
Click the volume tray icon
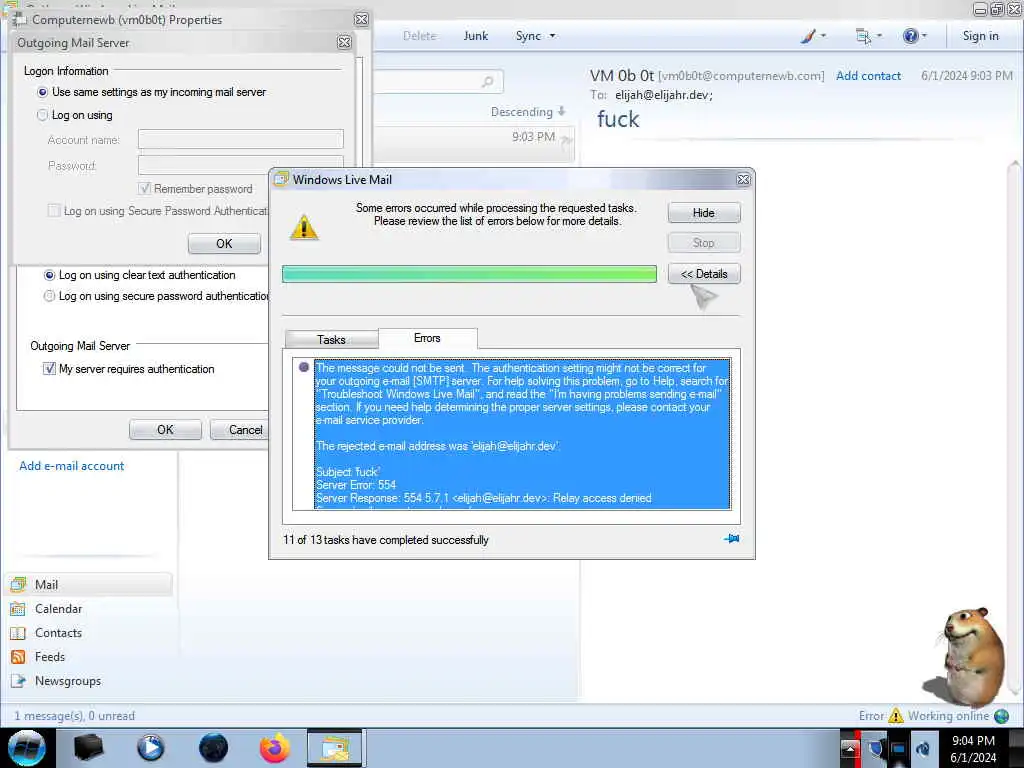(x=923, y=748)
